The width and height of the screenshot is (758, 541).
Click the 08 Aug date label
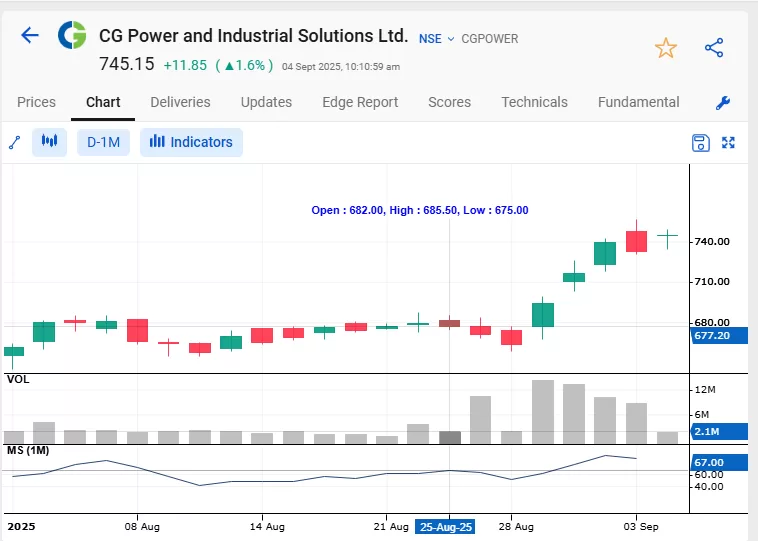pos(142,526)
